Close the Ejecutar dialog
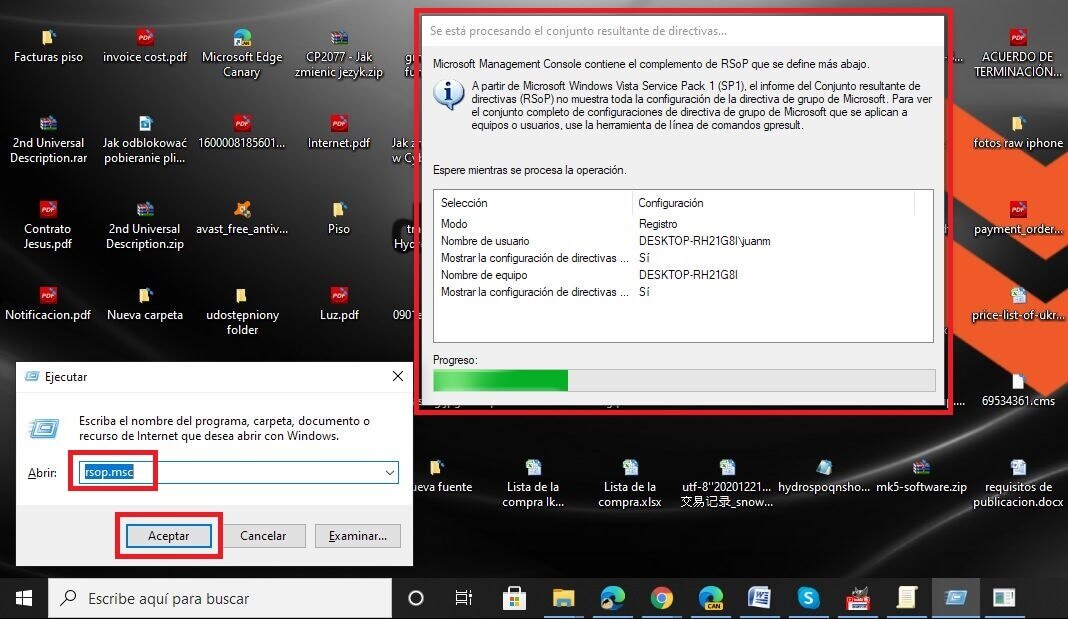The height and width of the screenshot is (619, 1068). (x=398, y=377)
